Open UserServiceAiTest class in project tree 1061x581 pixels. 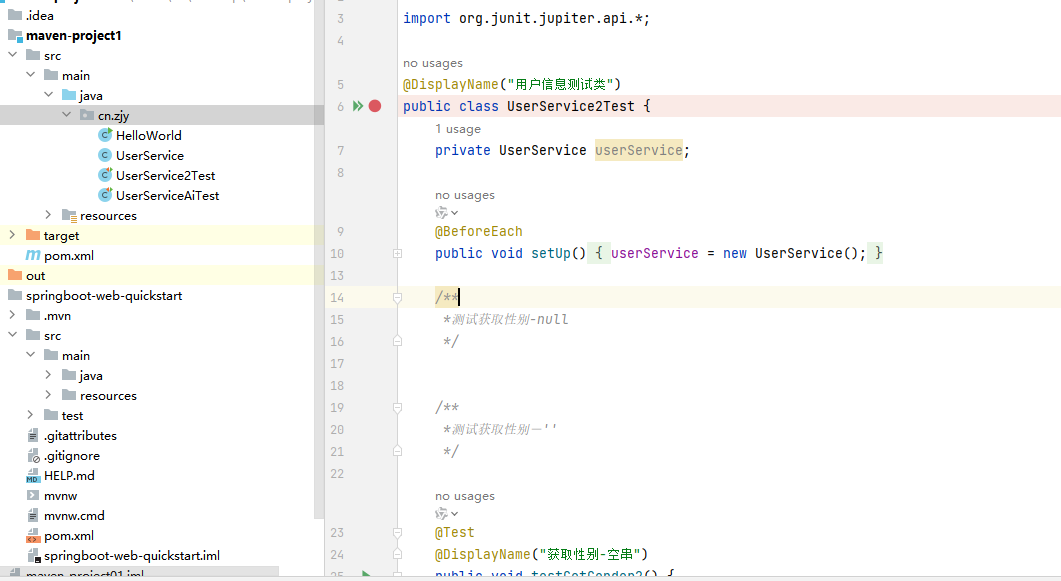[167, 195]
